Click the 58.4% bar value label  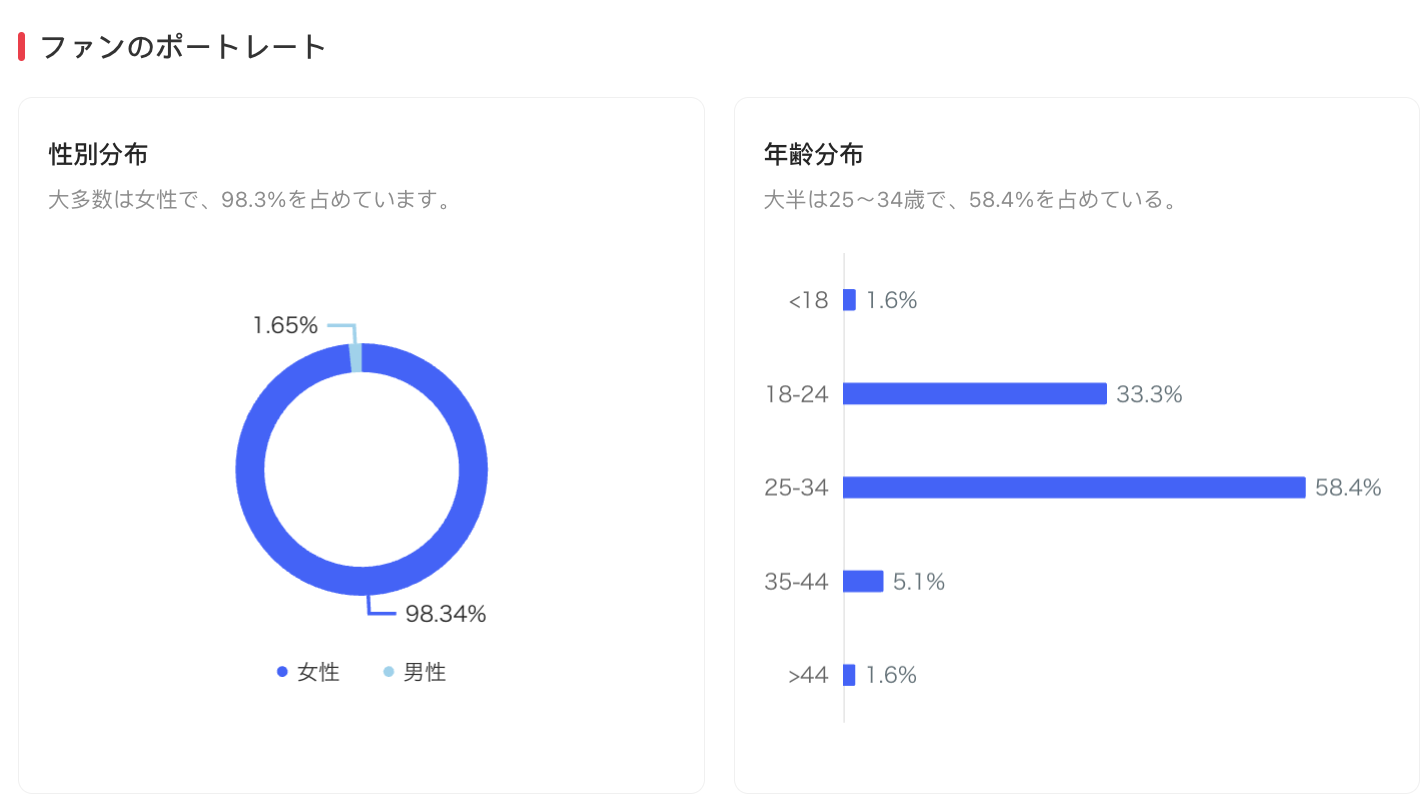tap(1348, 488)
